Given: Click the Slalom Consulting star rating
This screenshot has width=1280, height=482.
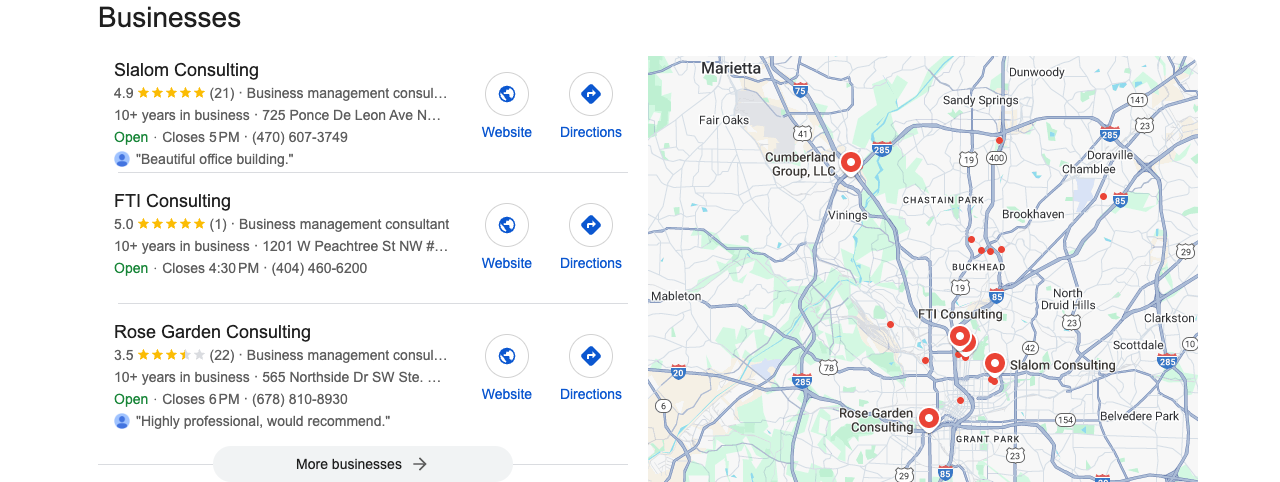Looking at the screenshot, I should coord(171,93).
